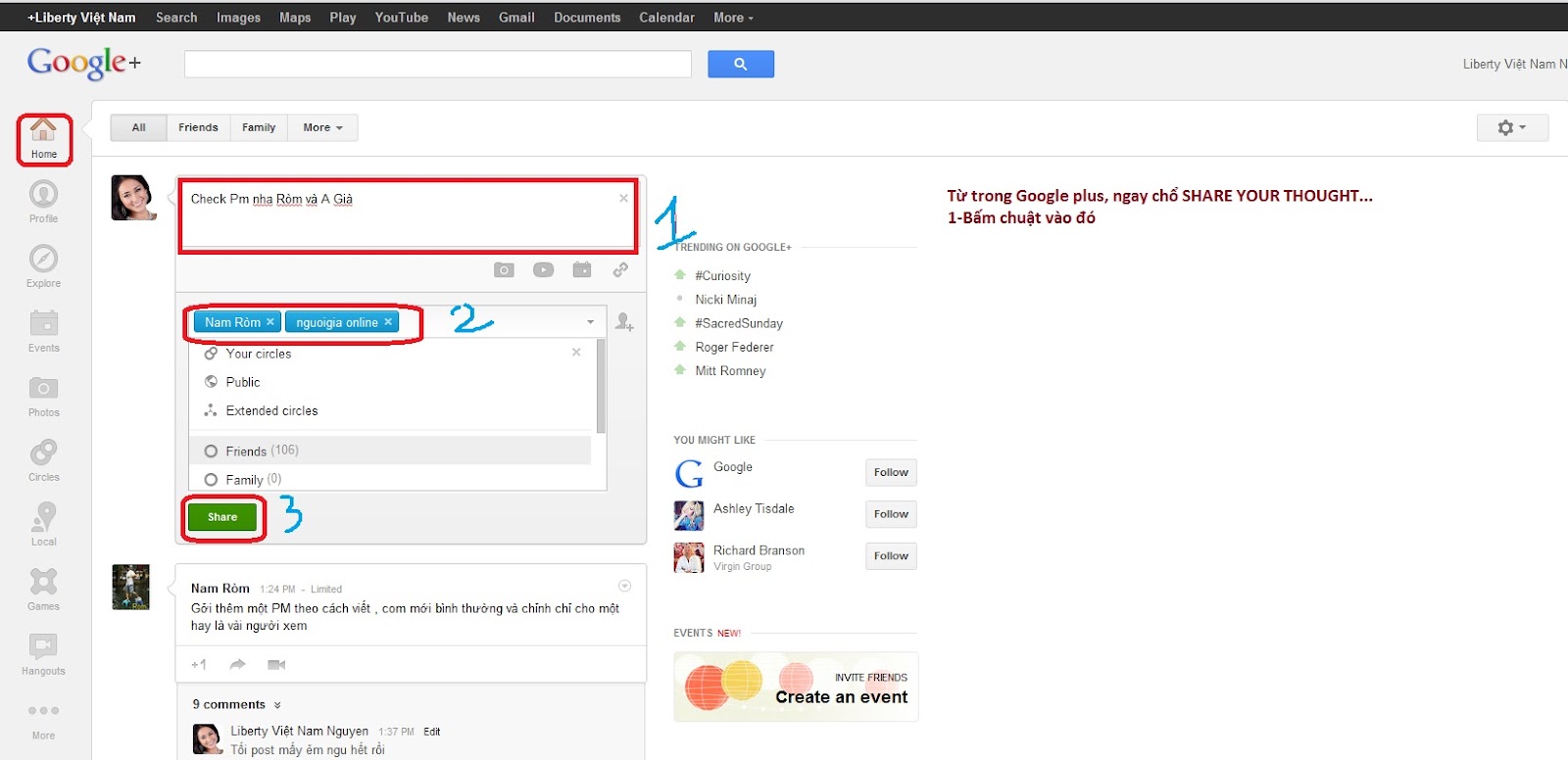Open the Local map pin icon
Screen dimensions: 1568x760
tap(43, 524)
